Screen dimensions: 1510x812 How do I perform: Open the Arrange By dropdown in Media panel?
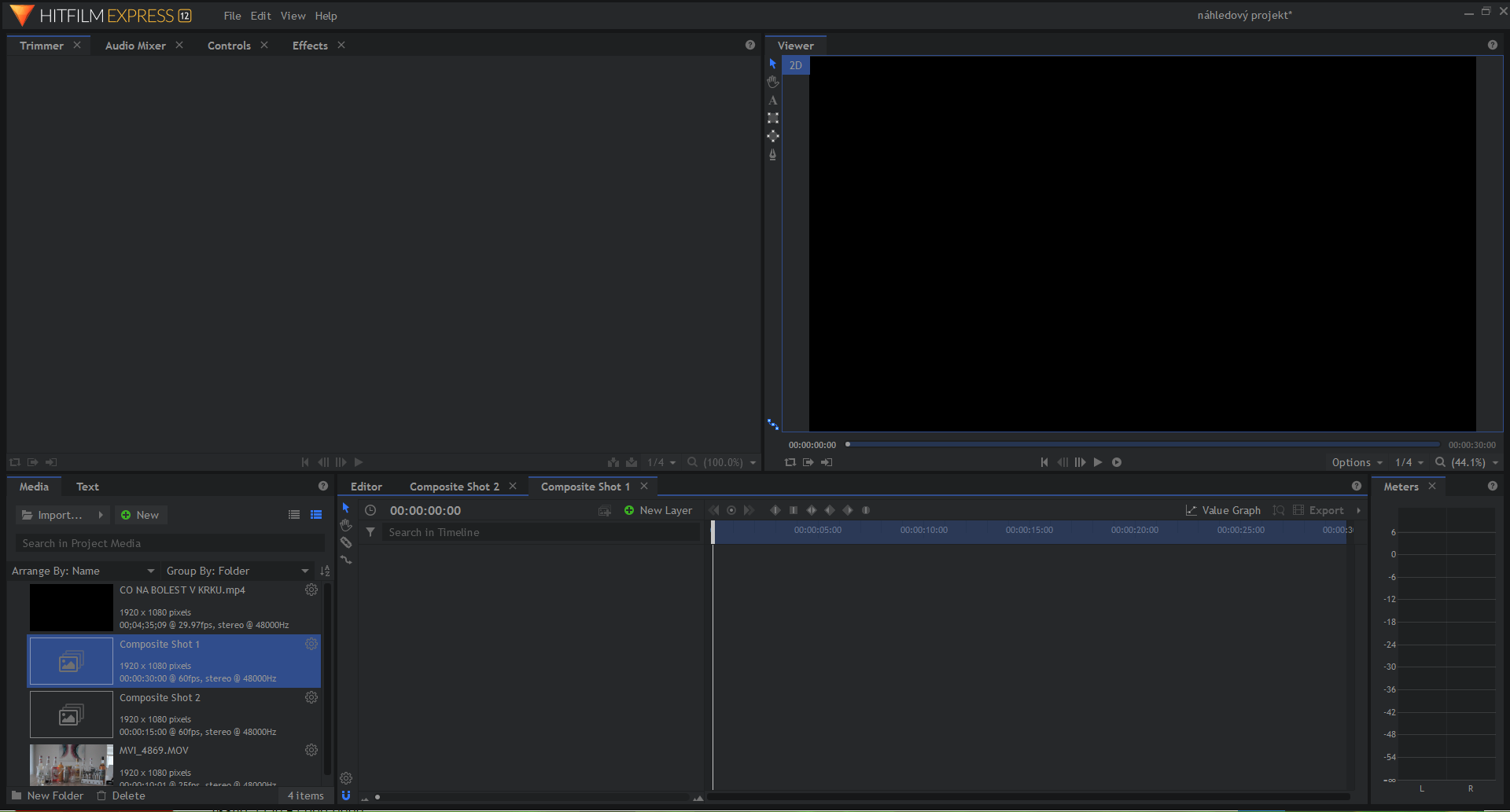point(83,571)
